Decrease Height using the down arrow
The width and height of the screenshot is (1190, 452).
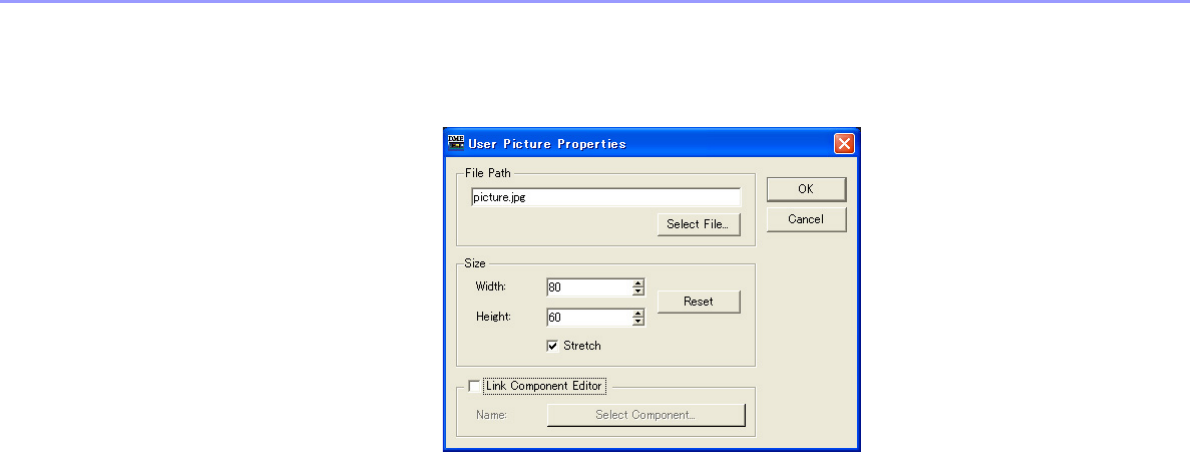[638, 322]
